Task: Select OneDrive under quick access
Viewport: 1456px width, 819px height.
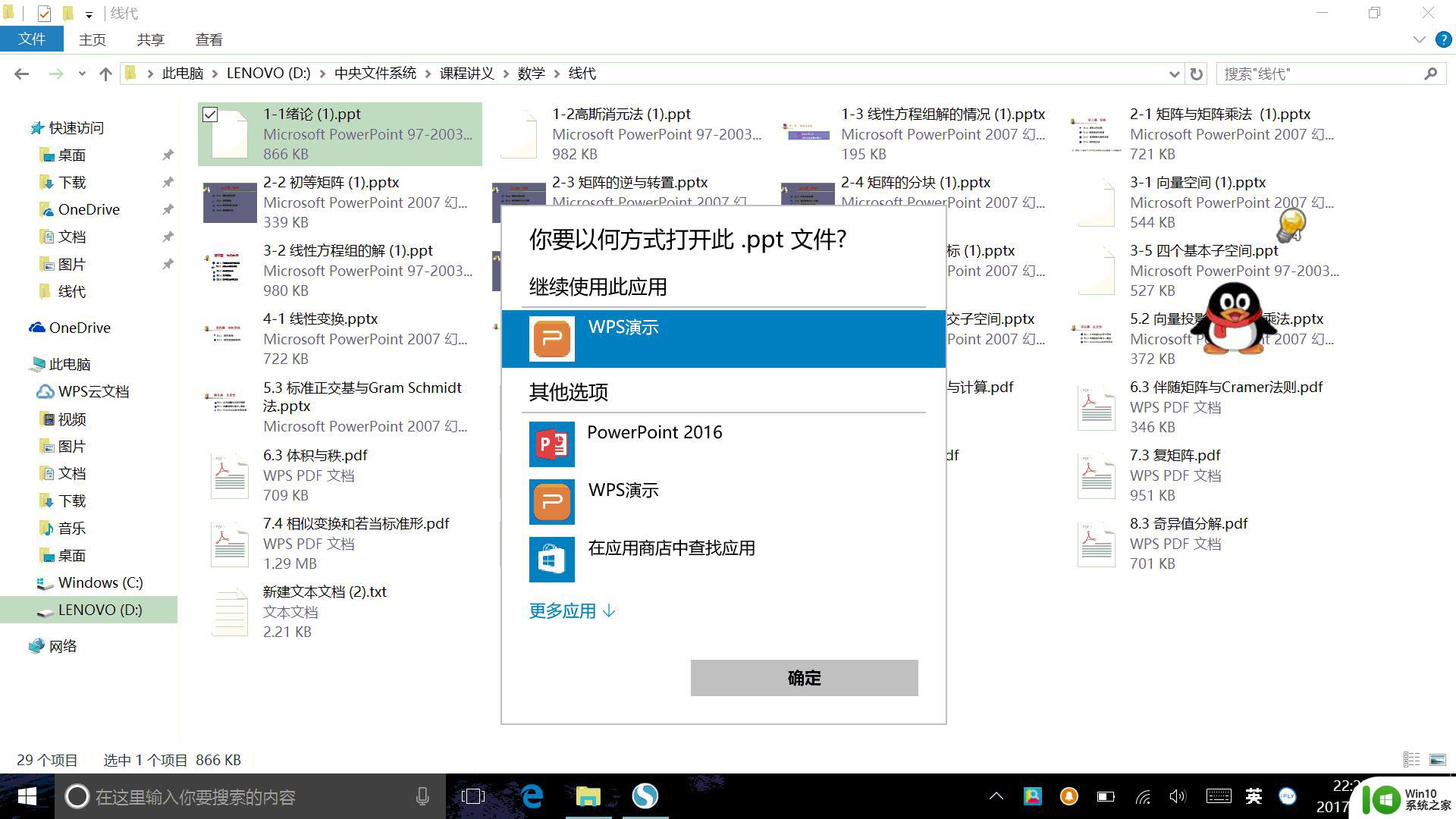Action: (x=88, y=209)
